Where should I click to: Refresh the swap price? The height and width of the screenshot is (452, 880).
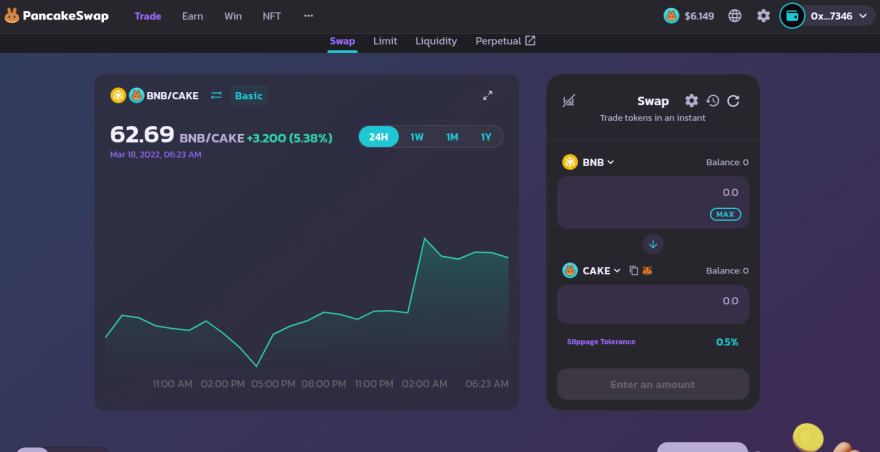coord(733,101)
